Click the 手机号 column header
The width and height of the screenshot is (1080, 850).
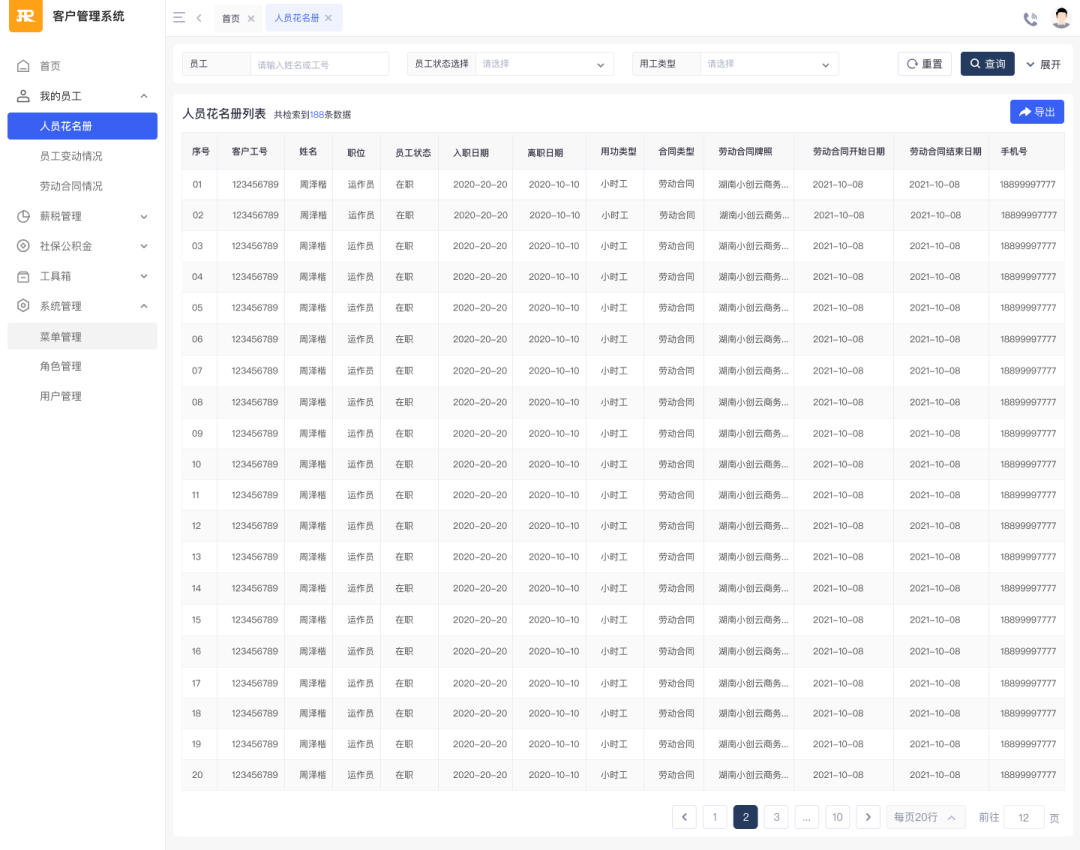click(1014, 152)
